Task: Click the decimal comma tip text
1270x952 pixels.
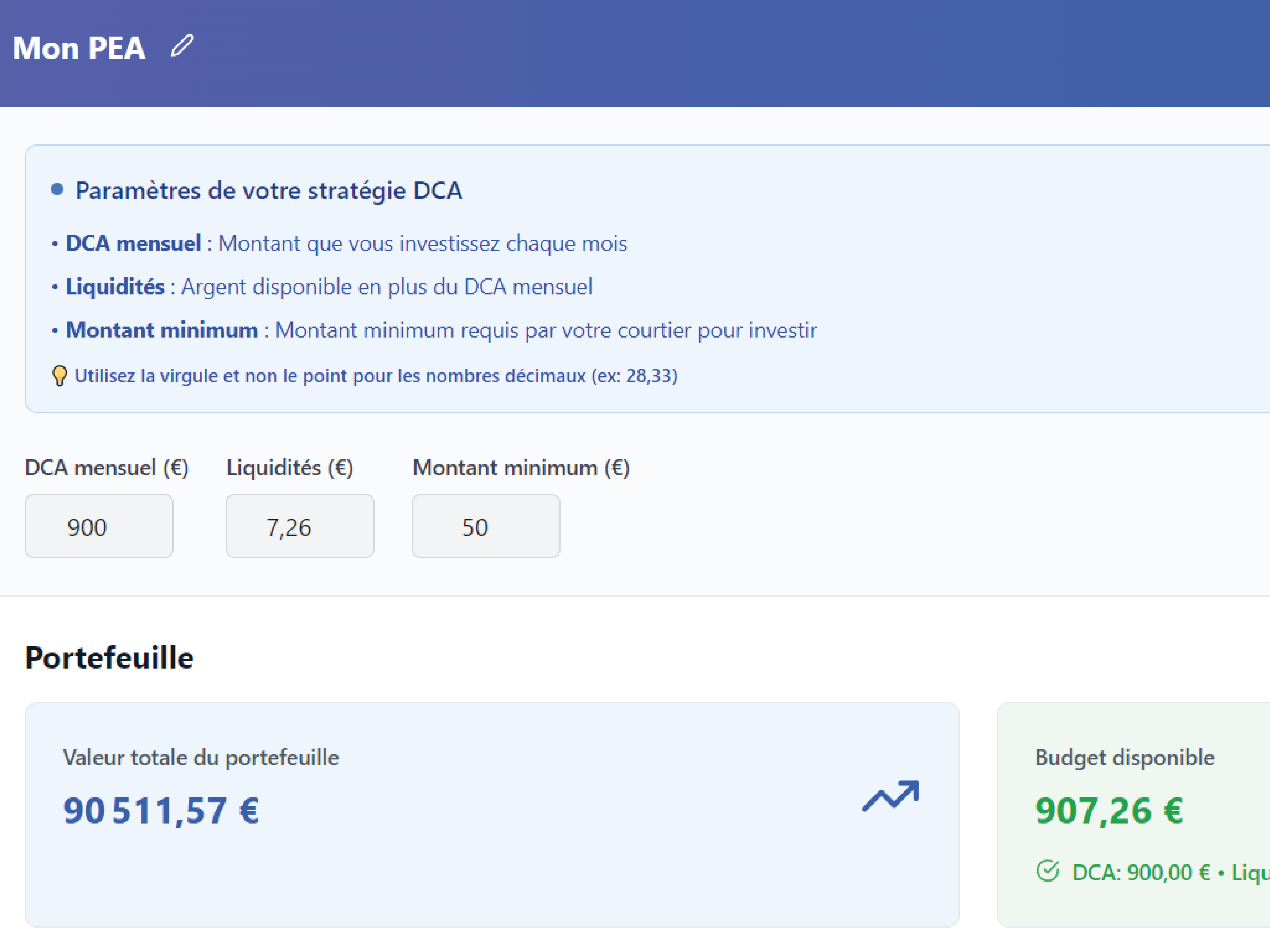Action: [376, 376]
